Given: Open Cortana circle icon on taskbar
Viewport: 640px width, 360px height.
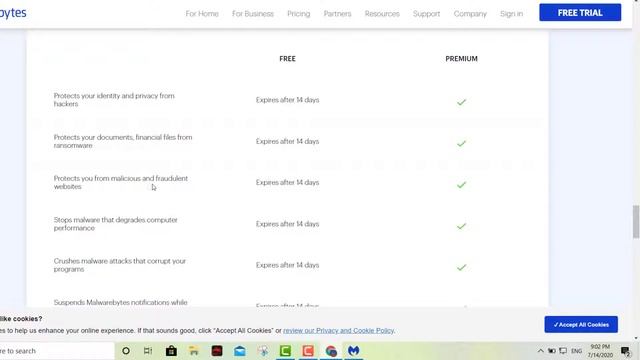Looking at the screenshot, I should pos(126,351).
